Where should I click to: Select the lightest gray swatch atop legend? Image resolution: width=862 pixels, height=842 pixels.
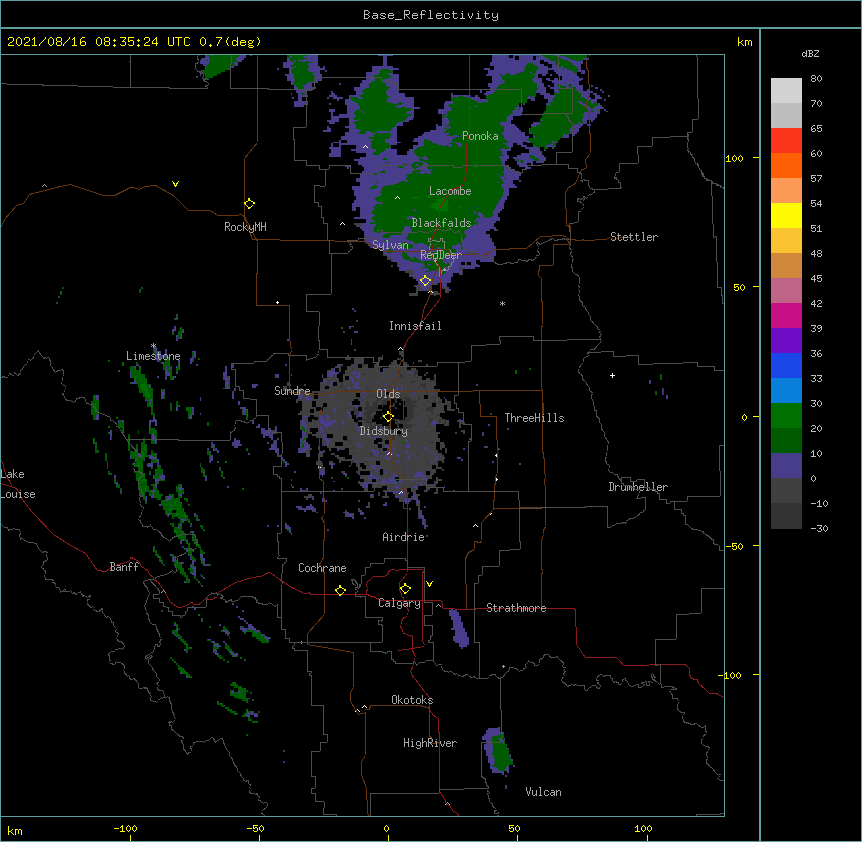[786, 90]
